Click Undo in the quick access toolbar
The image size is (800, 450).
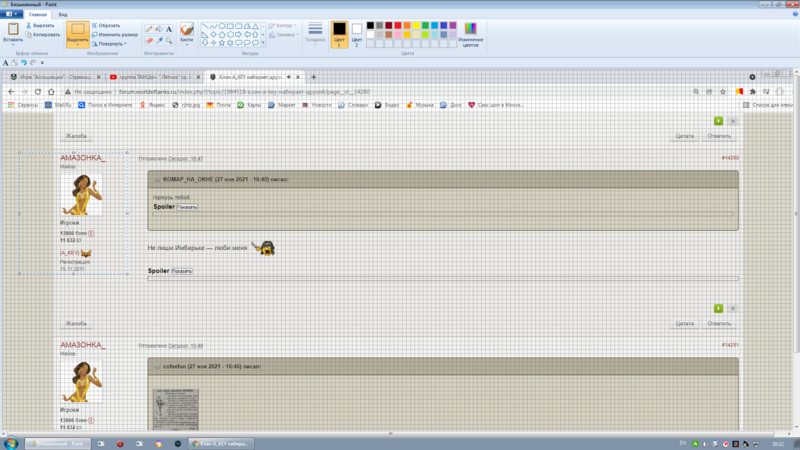pos(23,63)
